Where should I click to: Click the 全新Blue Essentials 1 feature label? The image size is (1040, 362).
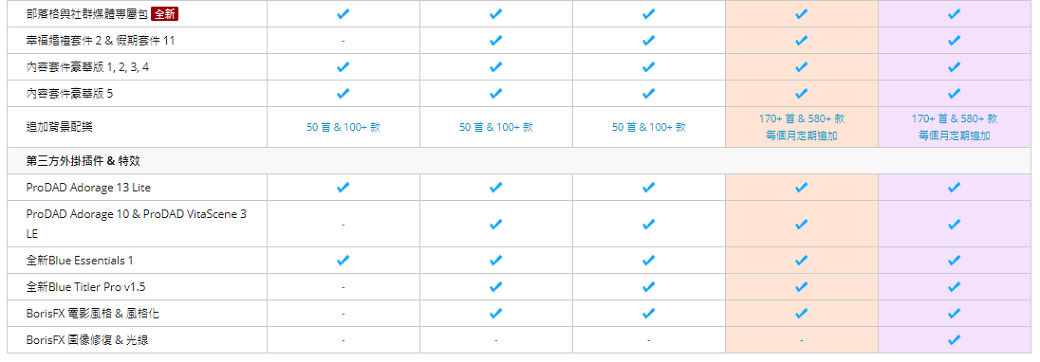[x=80, y=261]
